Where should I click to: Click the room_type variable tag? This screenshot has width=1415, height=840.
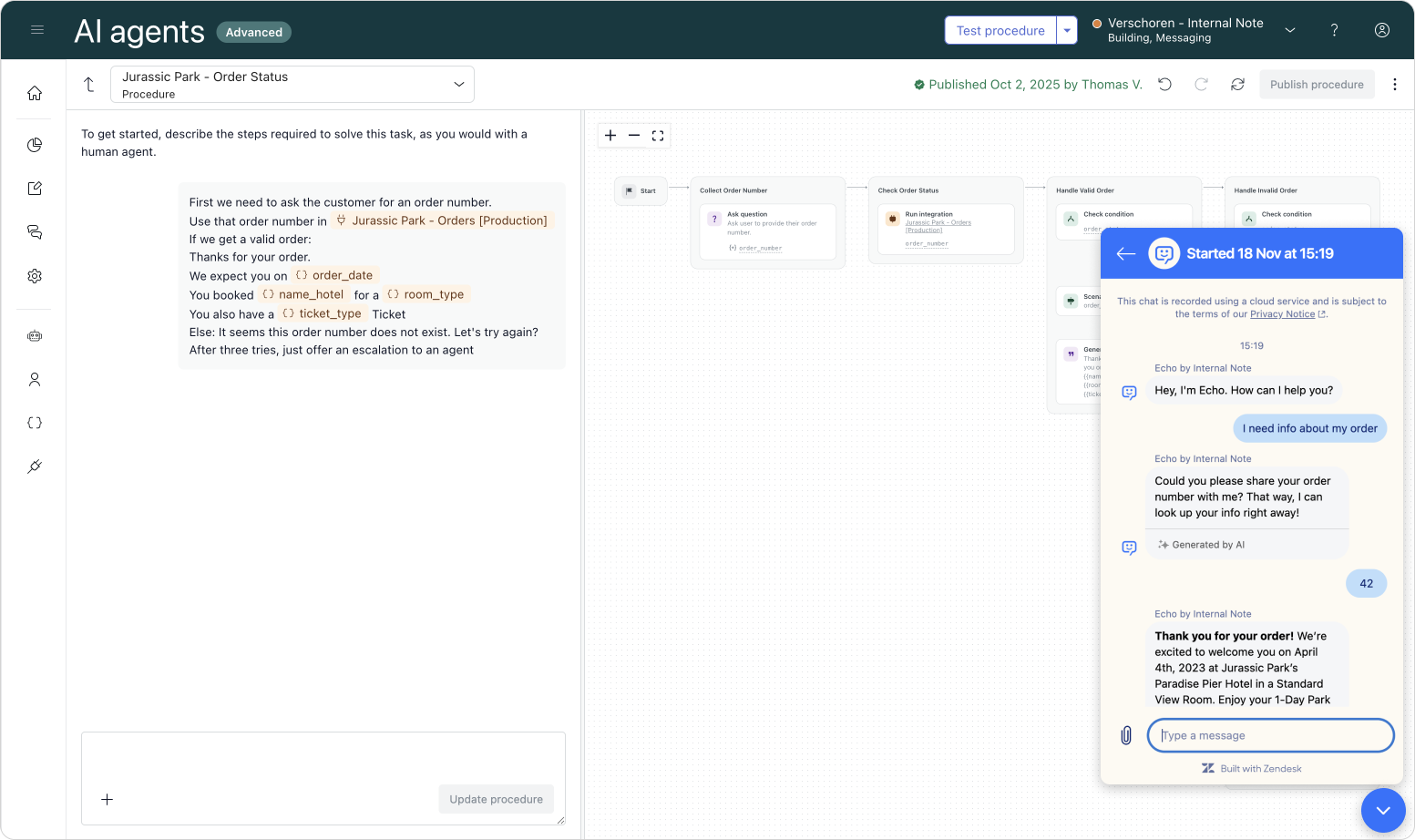click(x=426, y=294)
